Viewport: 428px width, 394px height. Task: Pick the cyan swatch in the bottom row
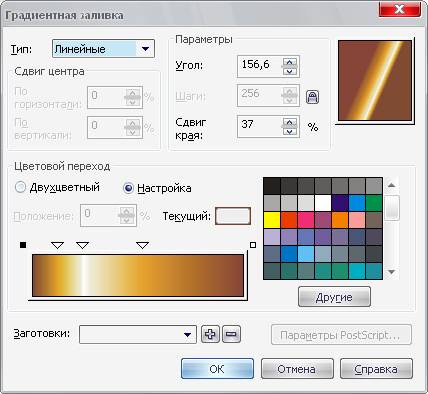(357, 271)
